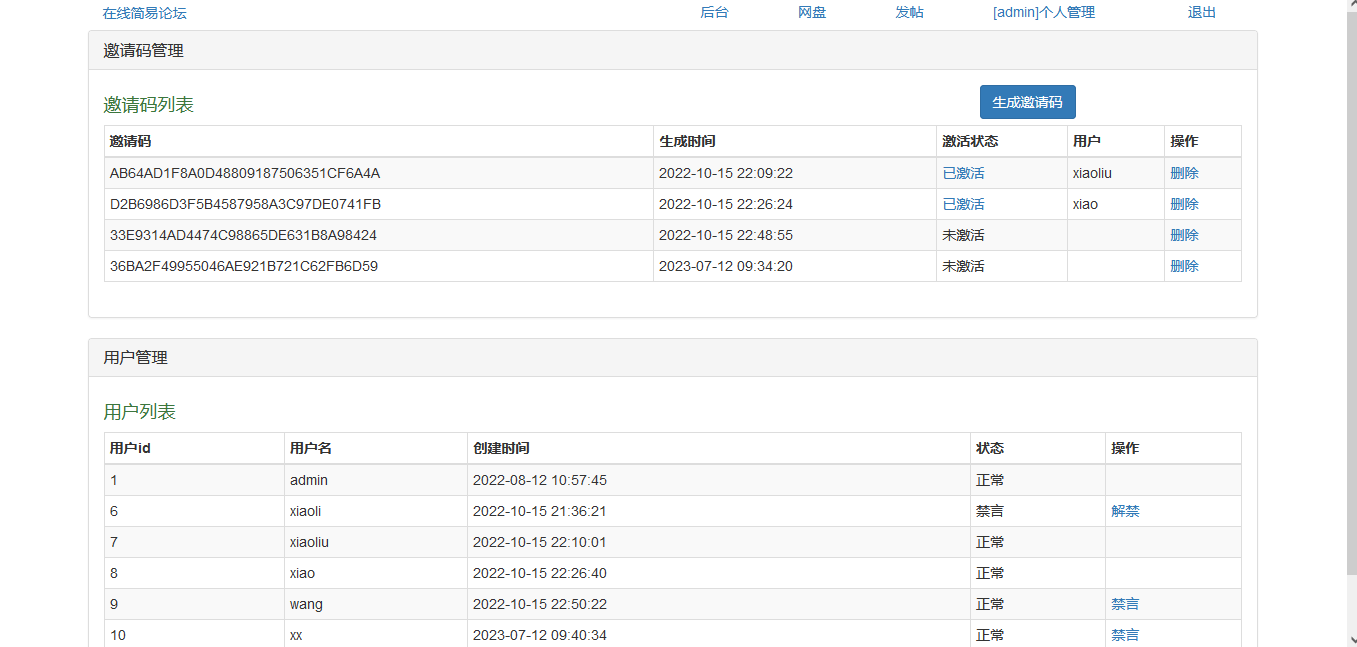Delete invite code starting with D2B6986D

tap(1184, 204)
